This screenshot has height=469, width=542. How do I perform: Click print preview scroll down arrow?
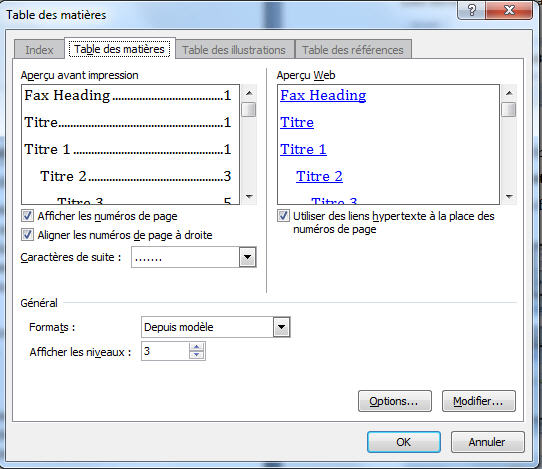pos(249,197)
